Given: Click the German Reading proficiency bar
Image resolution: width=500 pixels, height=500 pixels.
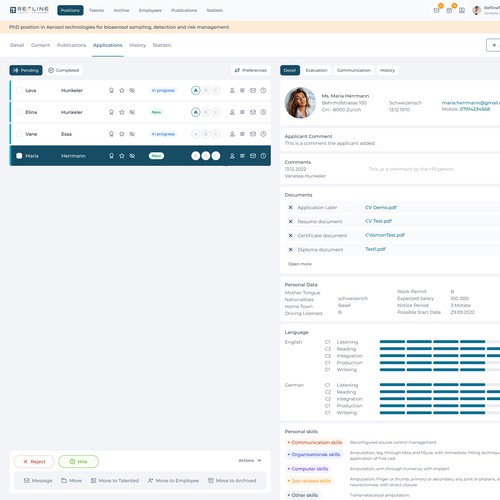Looking at the screenshot, I should coord(440,392).
